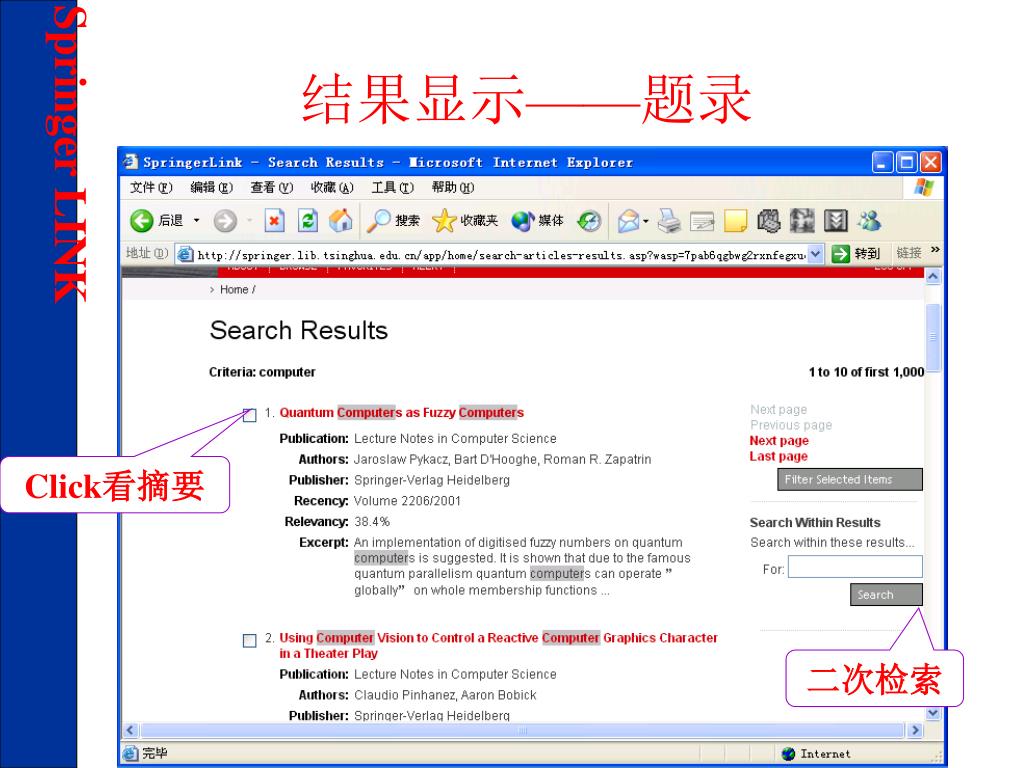Click the Windows flag logo

(923, 187)
